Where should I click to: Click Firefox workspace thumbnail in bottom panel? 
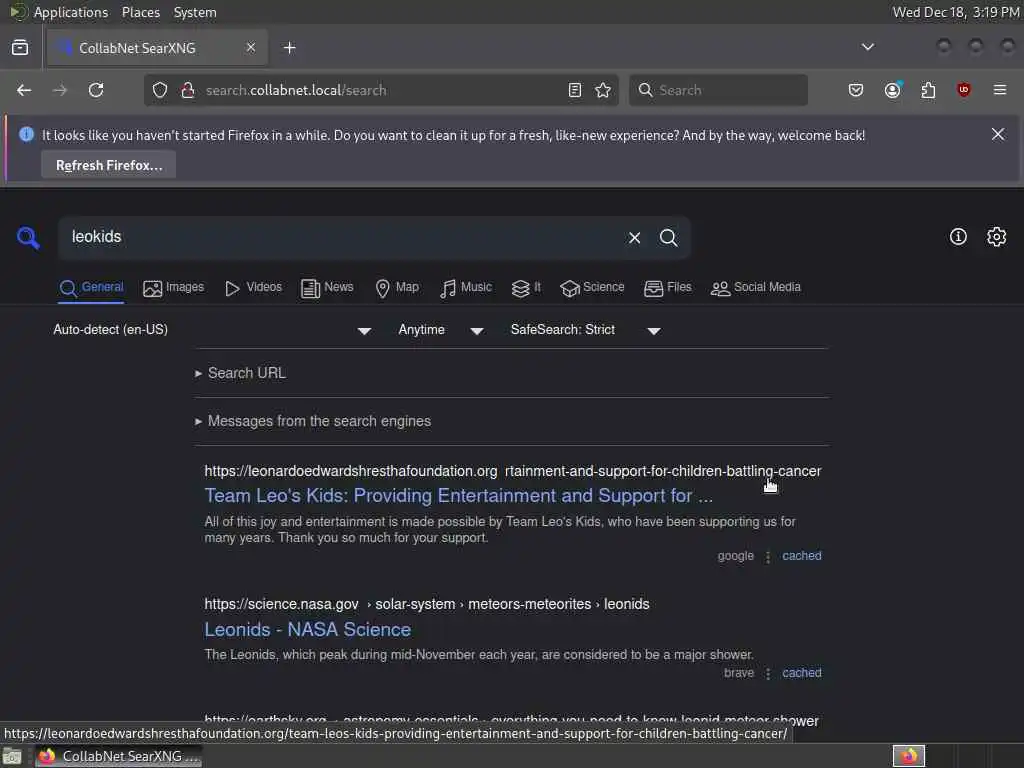[908, 756]
